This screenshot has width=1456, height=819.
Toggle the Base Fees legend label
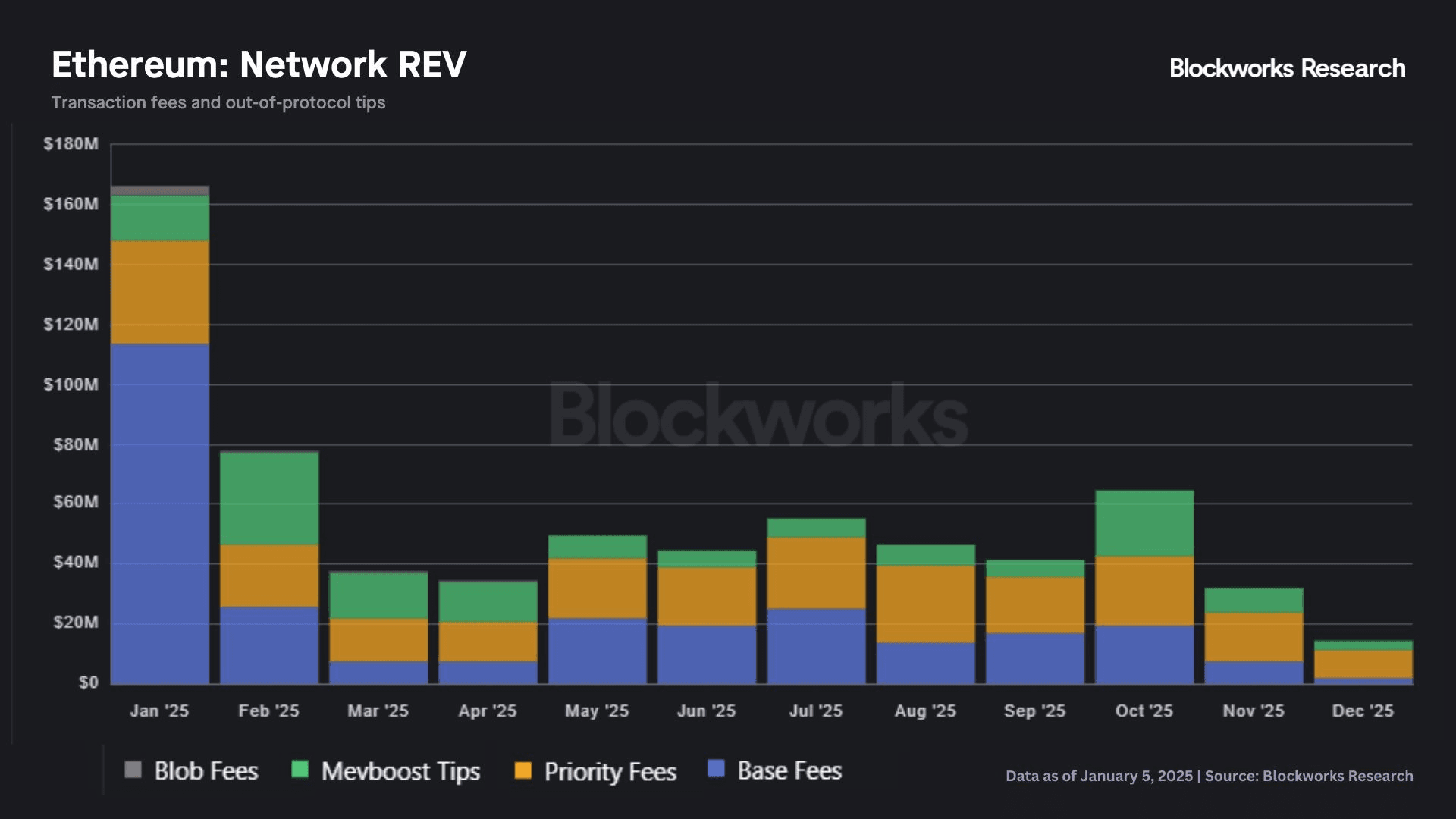pos(789,771)
